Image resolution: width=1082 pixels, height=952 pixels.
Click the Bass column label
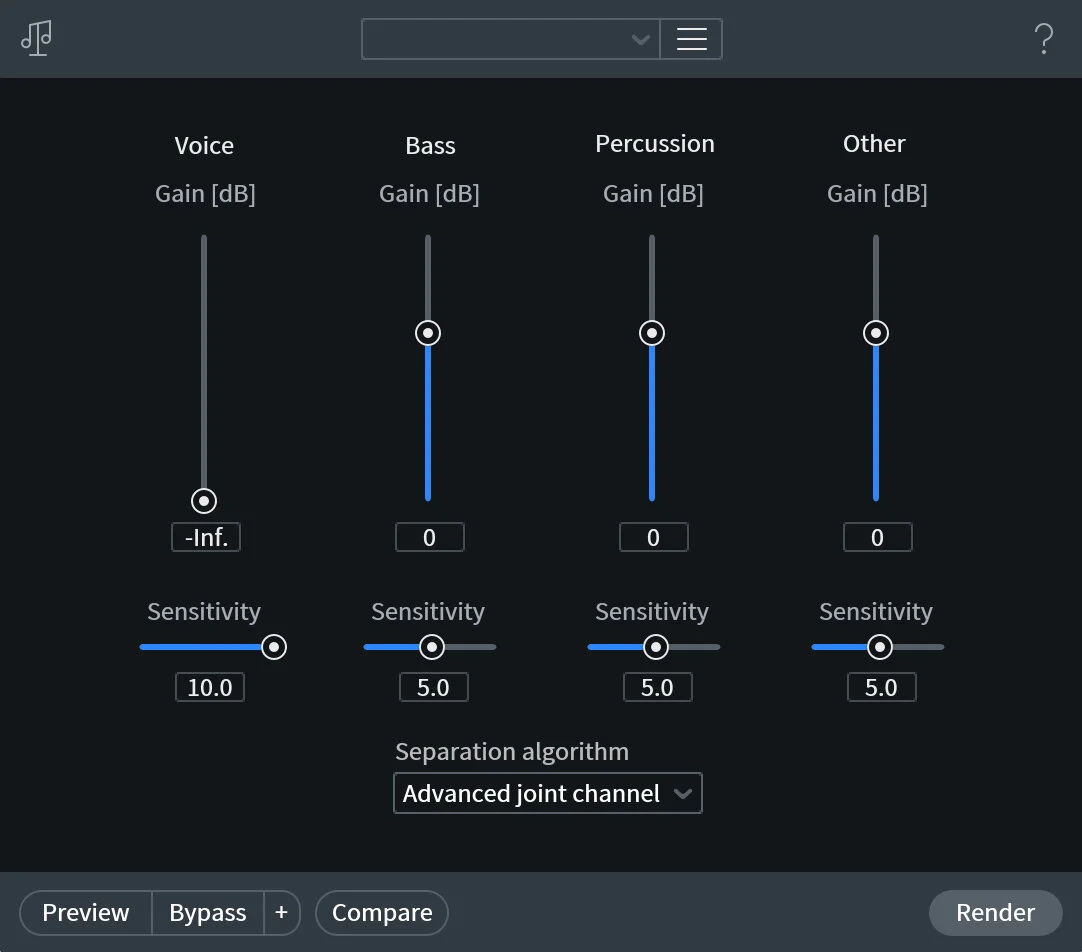(431, 146)
